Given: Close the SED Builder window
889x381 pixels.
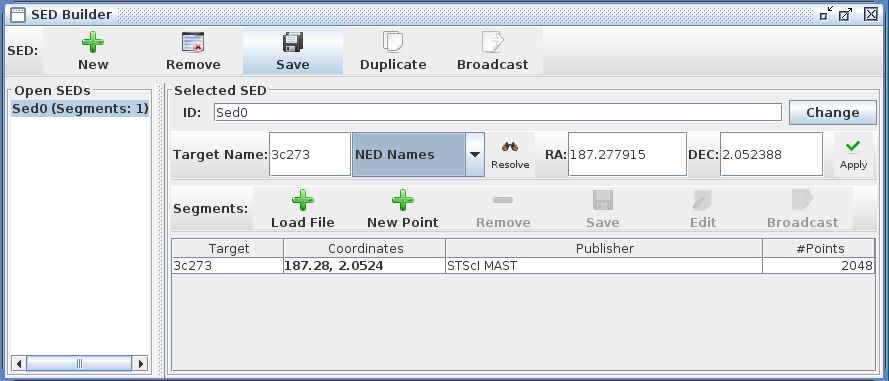Looking at the screenshot, I should point(871,14).
